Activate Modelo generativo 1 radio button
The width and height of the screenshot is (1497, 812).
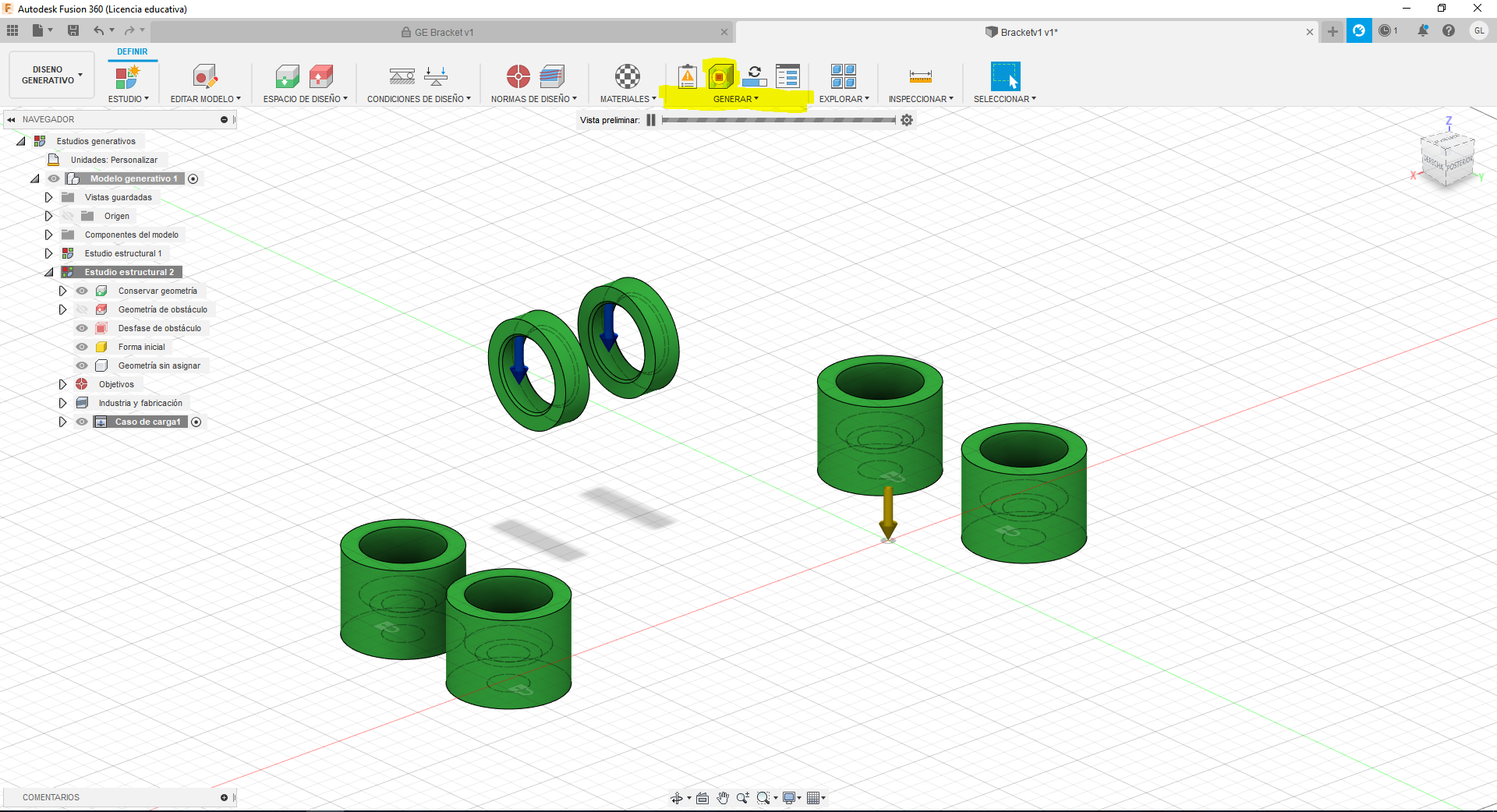[x=193, y=178]
